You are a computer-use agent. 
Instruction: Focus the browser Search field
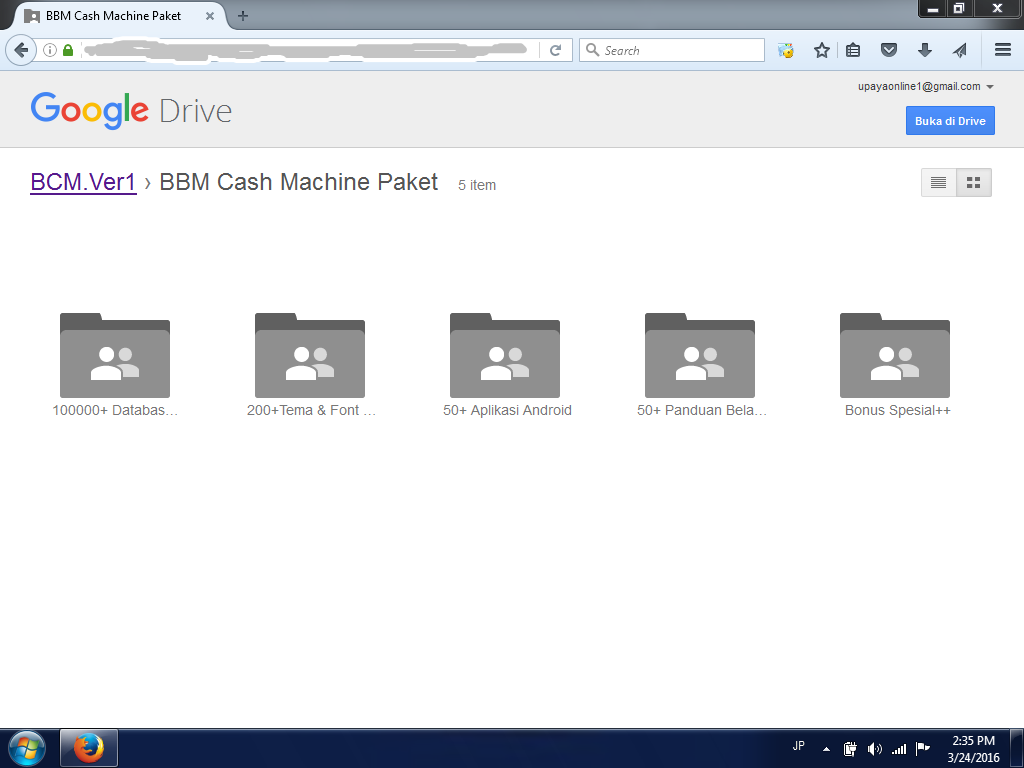click(672, 50)
